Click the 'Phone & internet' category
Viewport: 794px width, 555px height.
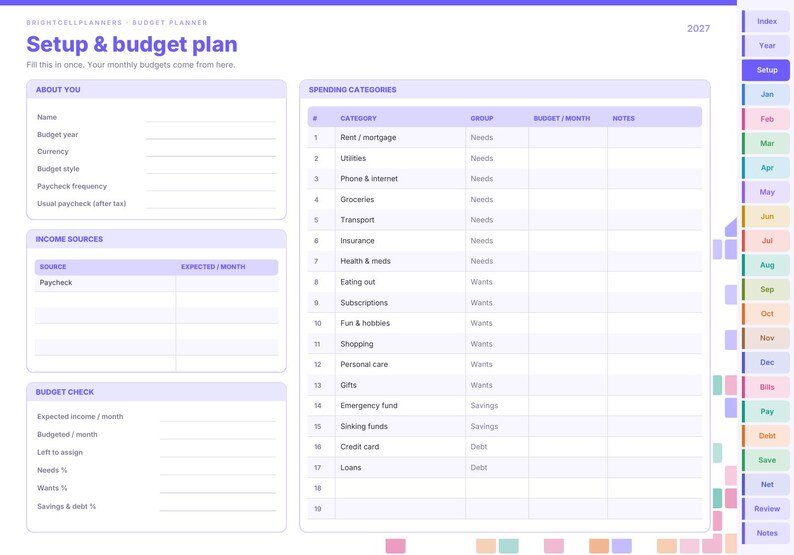(x=400, y=179)
